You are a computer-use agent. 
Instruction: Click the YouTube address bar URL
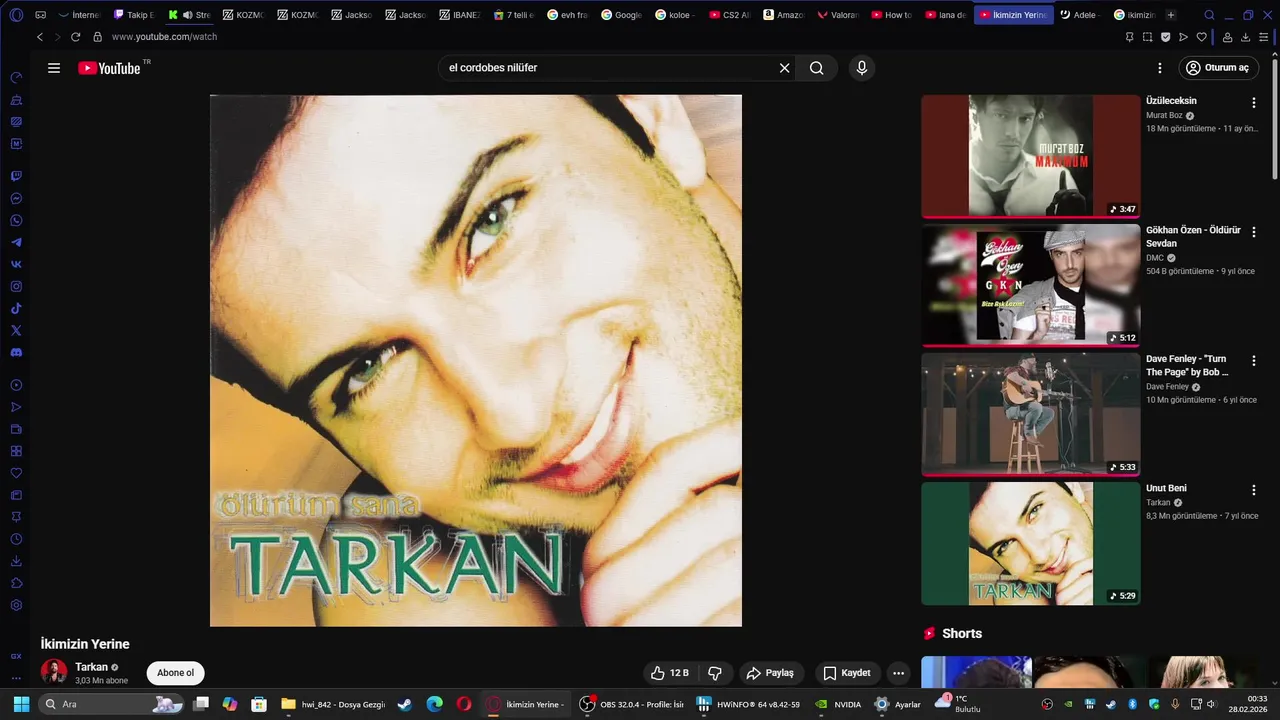tap(164, 37)
